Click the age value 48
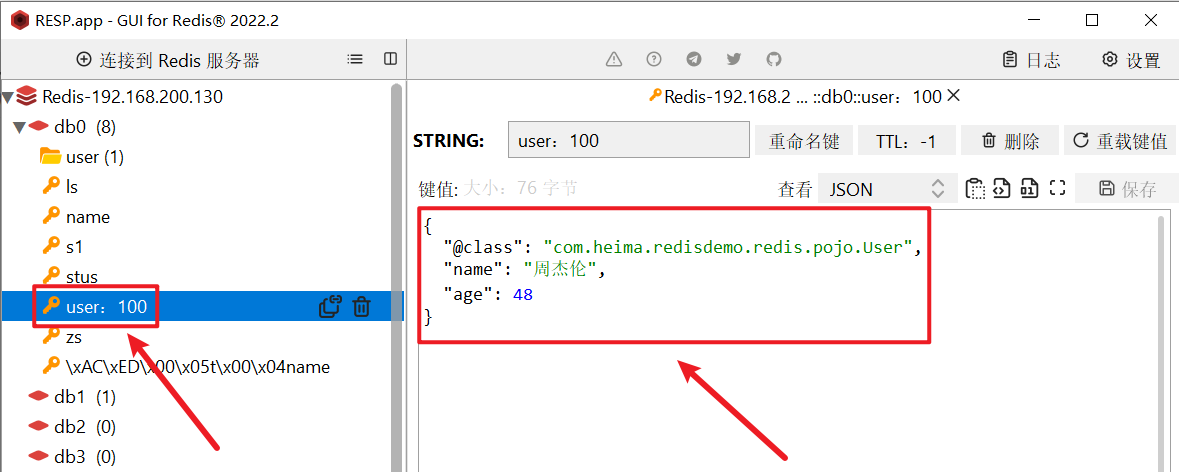This screenshot has width=1179, height=472. point(523,295)
